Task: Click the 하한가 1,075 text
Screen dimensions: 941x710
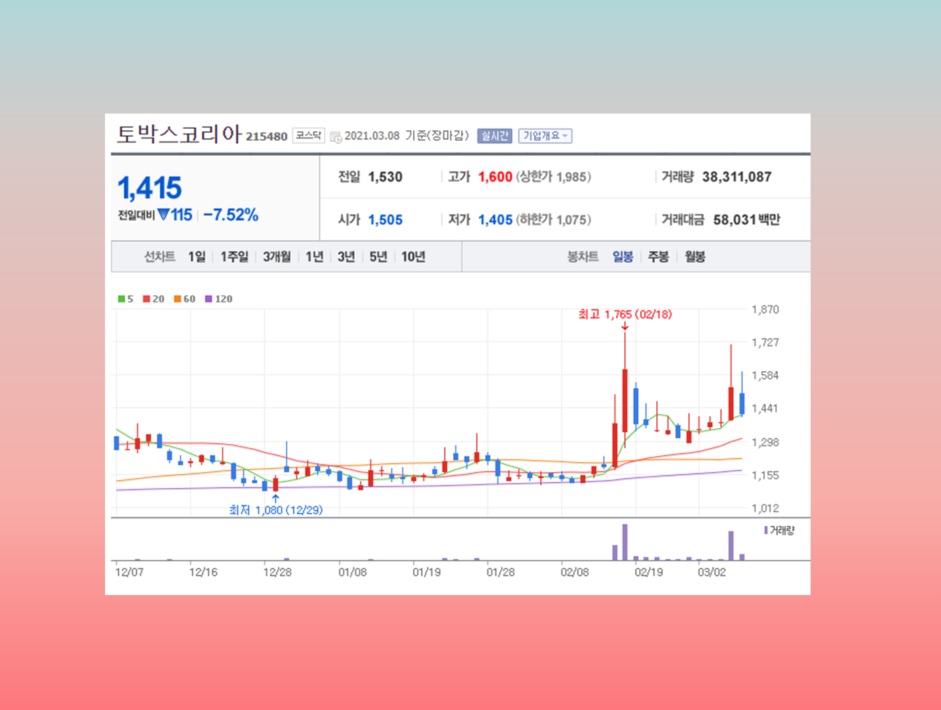Action: click(x=553, y=220)
